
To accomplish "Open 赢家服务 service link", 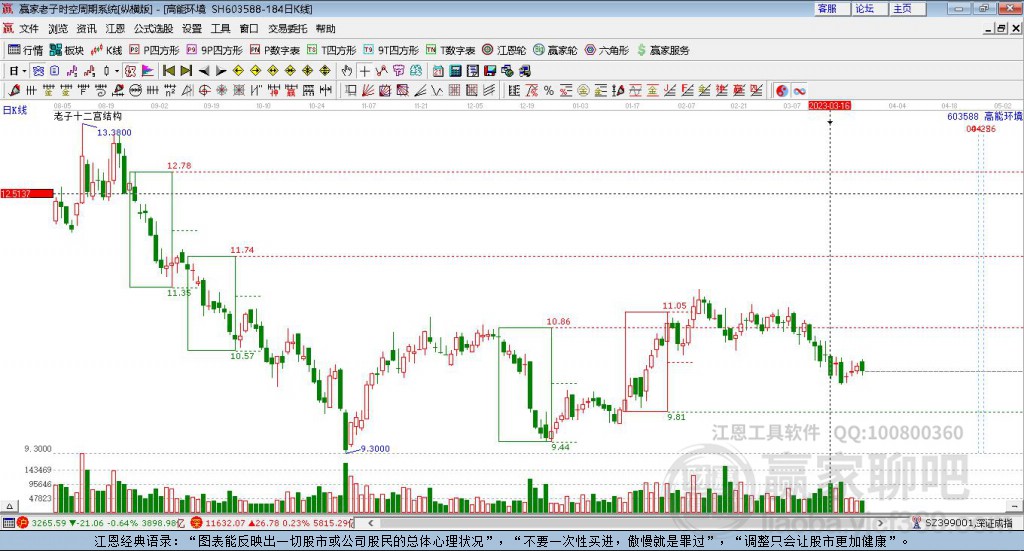I will pos(663,50).
